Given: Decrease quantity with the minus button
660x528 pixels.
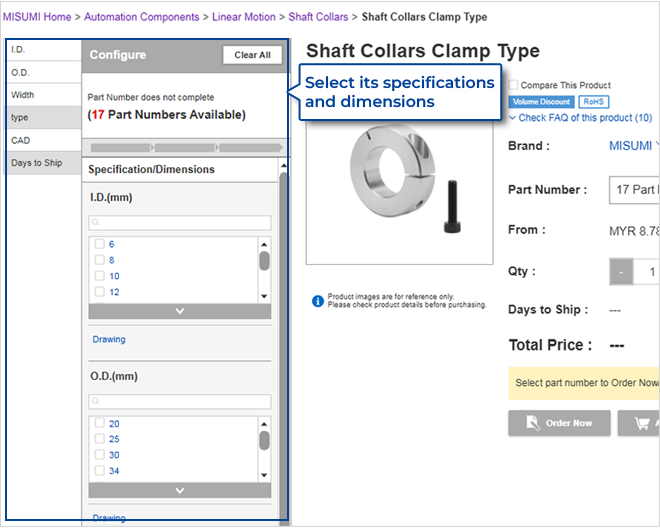Looking at the screenshot, I should pyautogui.click(x=621, y=272).
